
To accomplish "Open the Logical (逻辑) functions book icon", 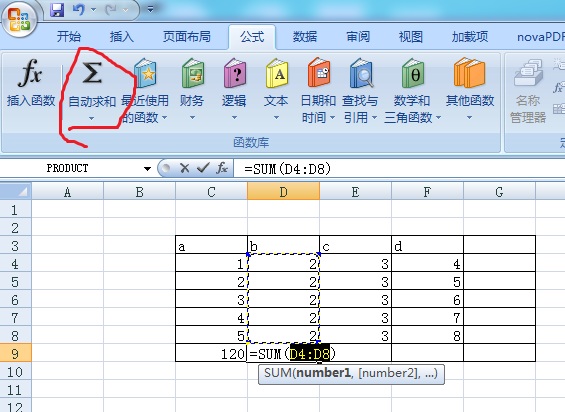I will 235,74.
